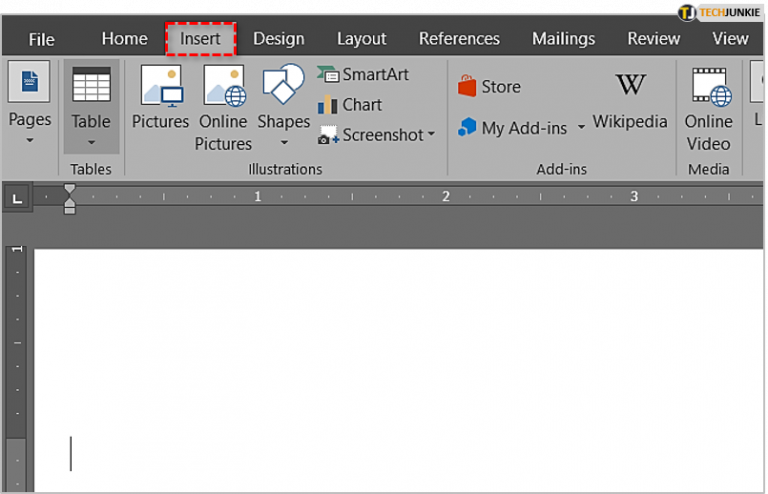
Task: Go to the References tab
Action: pos(459,39)
